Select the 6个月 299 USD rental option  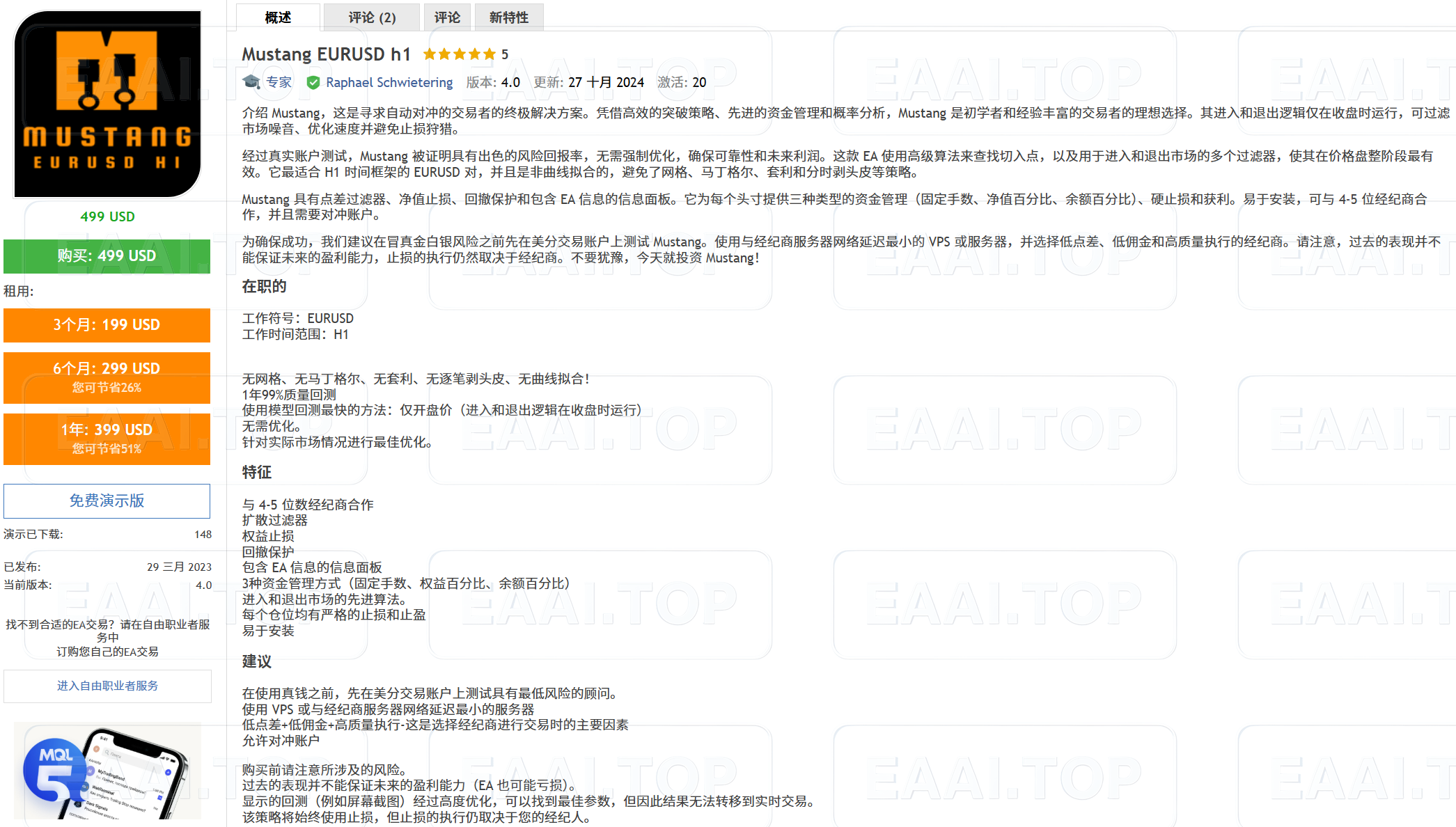107,377
